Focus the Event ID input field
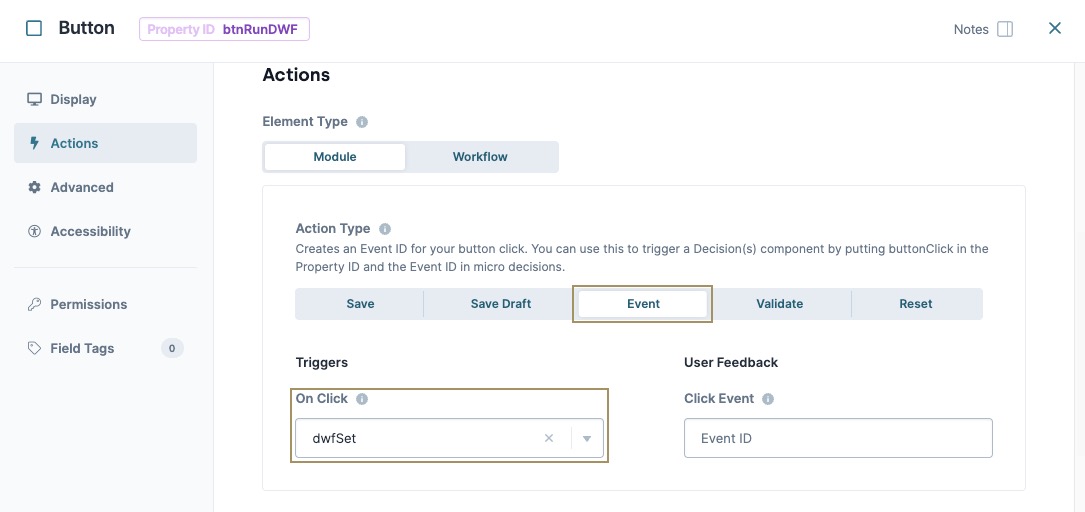Viewport: 1085px width, 512px height. point(838,438)
